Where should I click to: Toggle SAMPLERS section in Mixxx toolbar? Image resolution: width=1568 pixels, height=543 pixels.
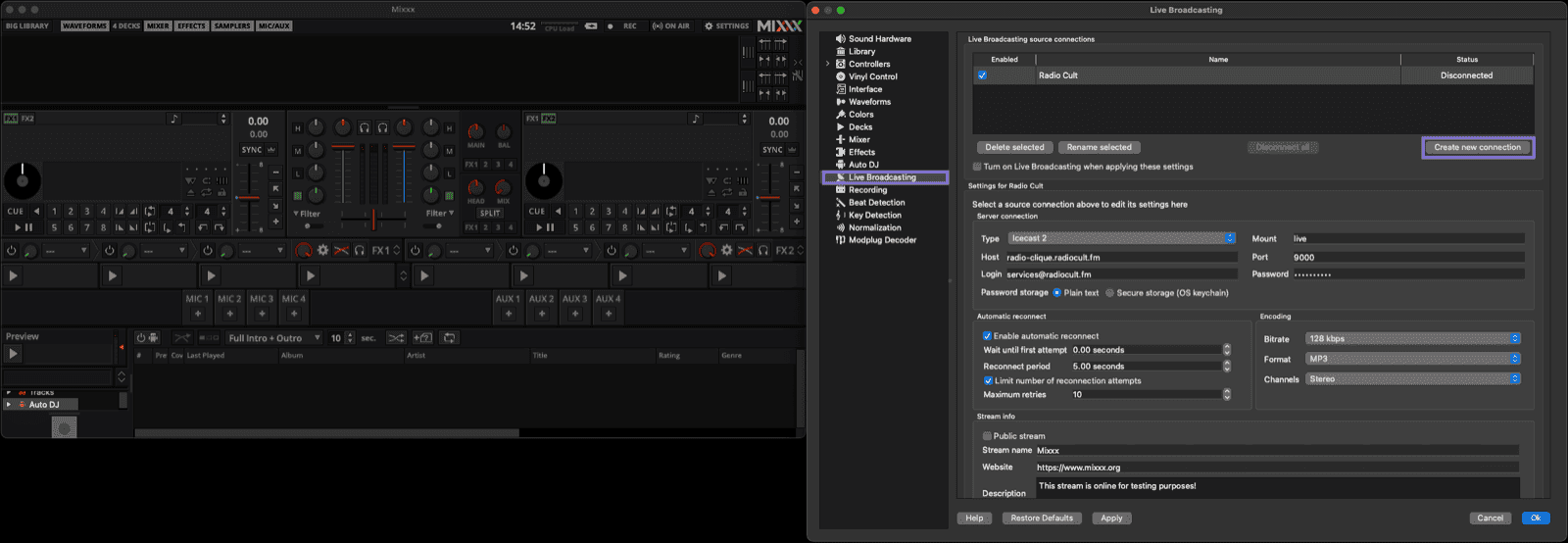[232, 26]
